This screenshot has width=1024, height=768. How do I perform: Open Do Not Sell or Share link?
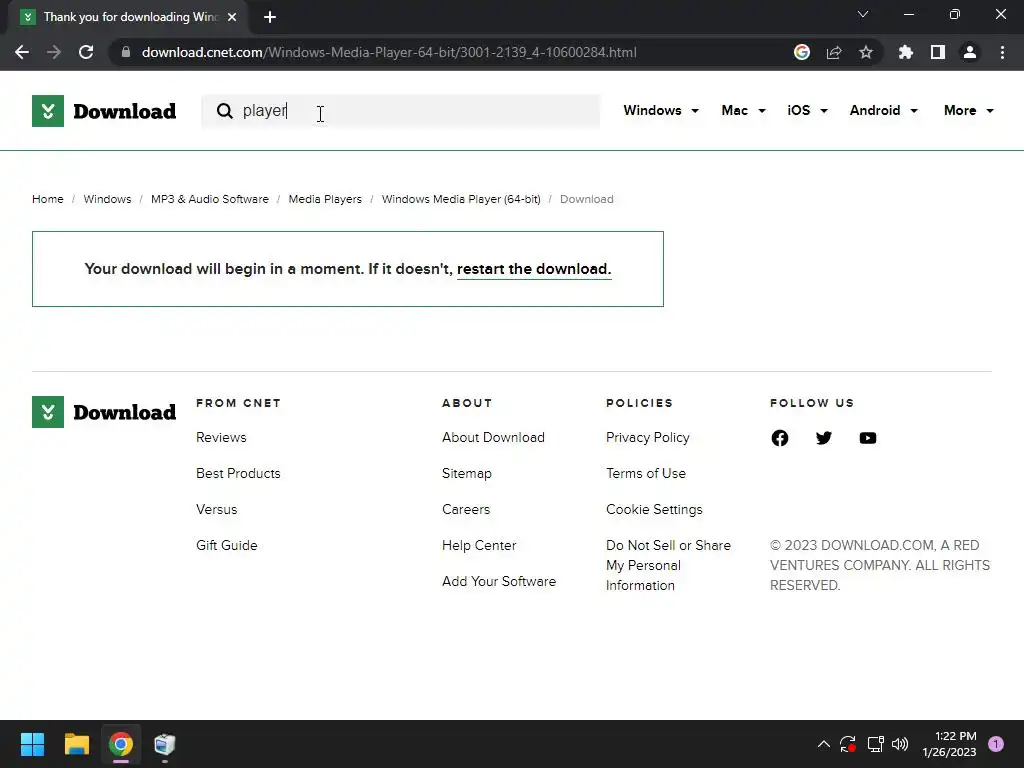pos(668,565)
